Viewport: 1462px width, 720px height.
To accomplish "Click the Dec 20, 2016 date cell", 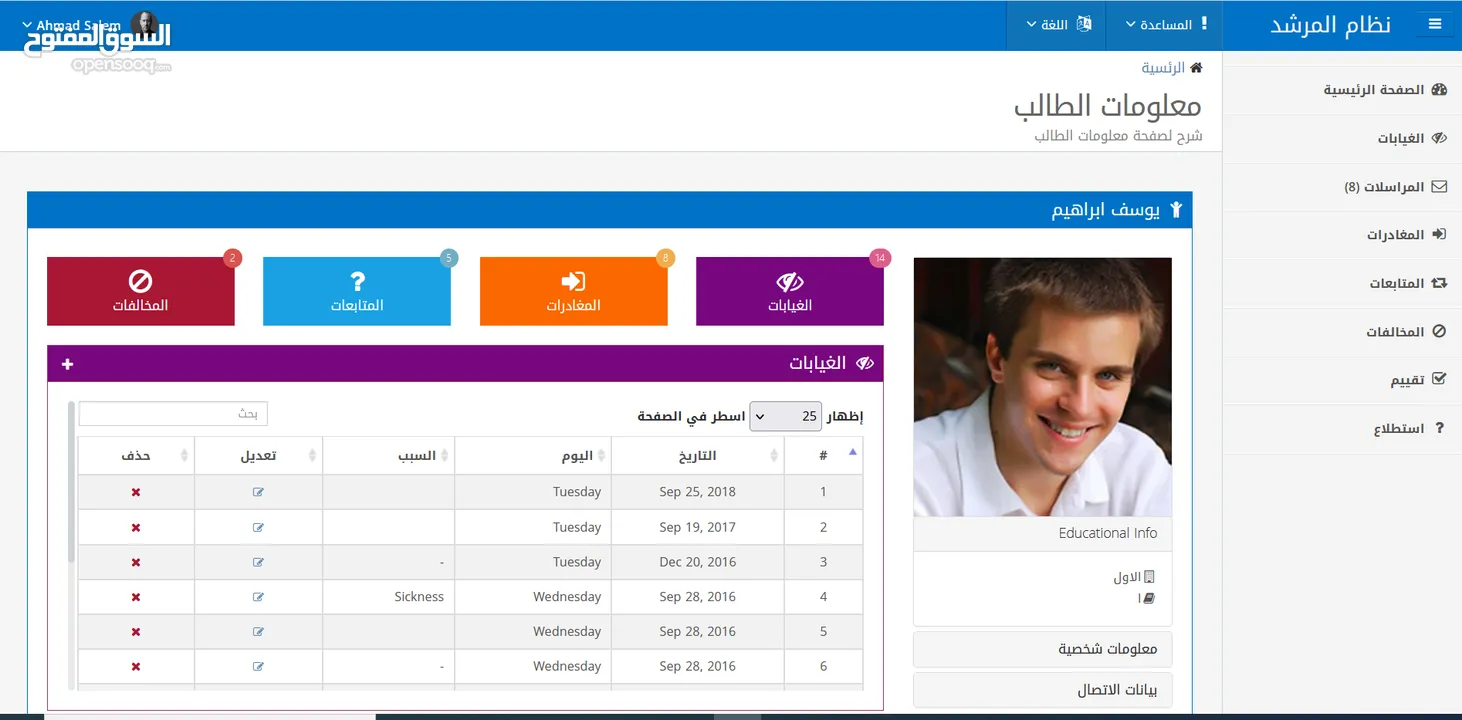I will click(x=697, y=562).
